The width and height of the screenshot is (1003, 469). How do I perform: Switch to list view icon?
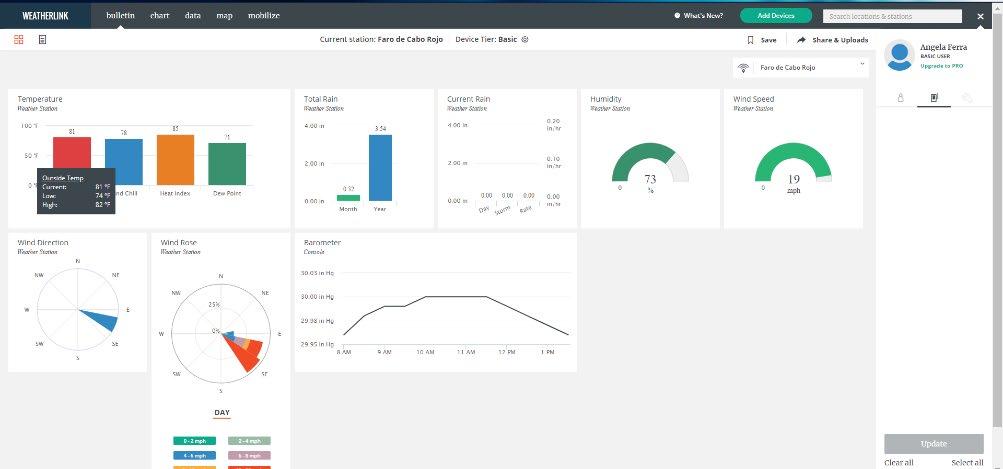(x=42, y=40)
